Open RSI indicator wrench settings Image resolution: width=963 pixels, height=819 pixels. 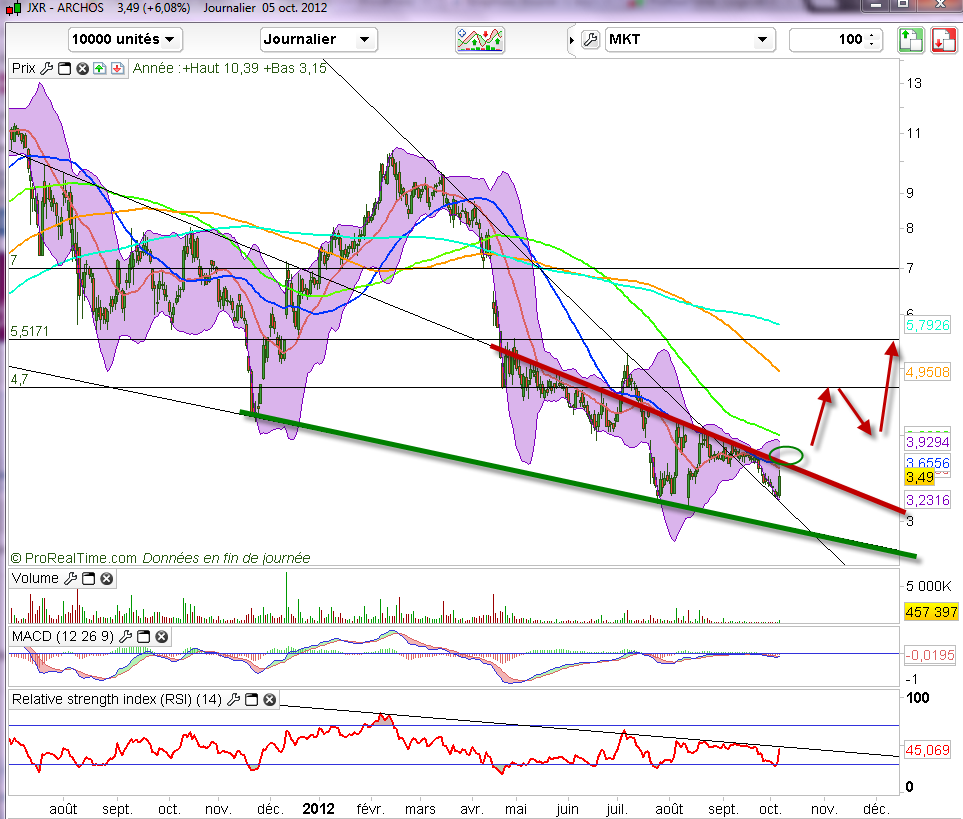pos(234,700)
